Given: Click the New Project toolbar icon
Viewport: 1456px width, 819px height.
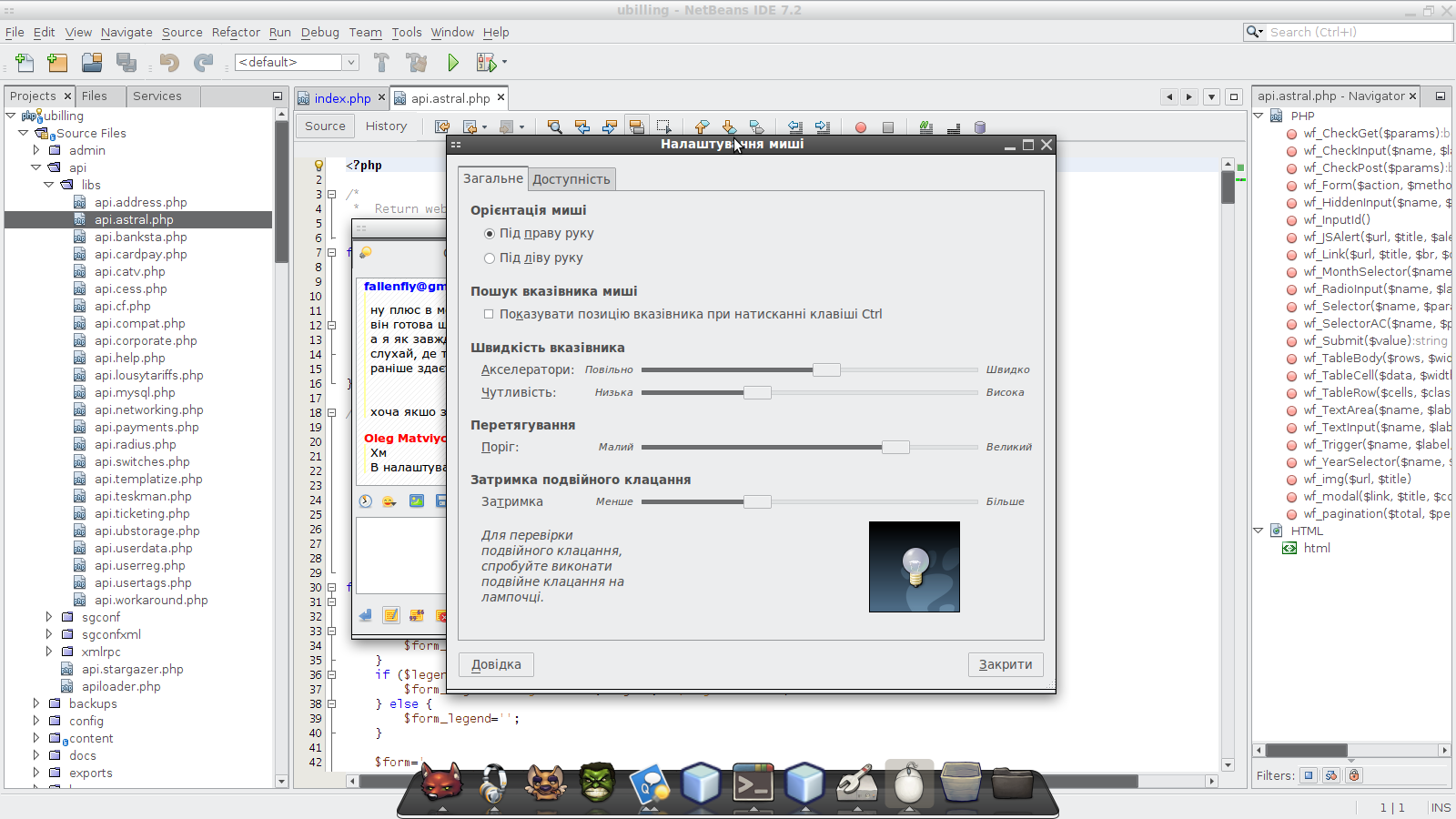Looking at the screenshot, I should click(57, 63).
